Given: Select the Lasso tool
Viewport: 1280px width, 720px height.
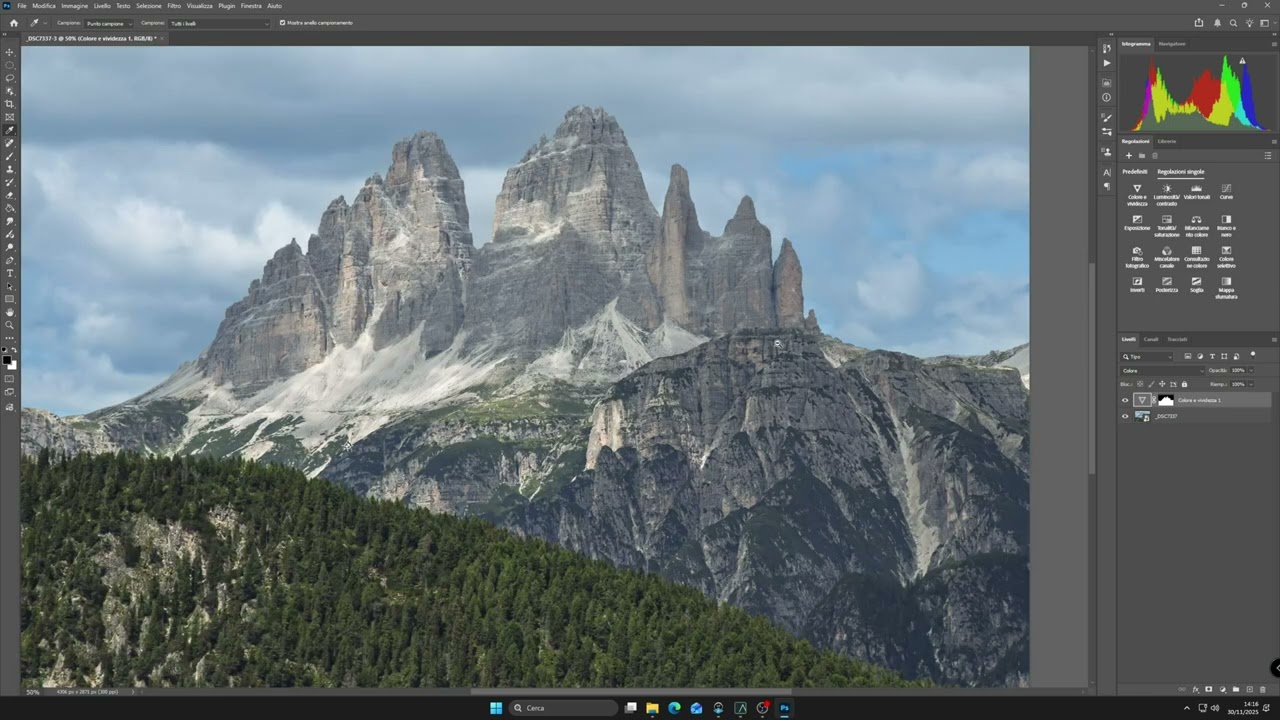Looking at the screenshot, I should pos(10,78).
